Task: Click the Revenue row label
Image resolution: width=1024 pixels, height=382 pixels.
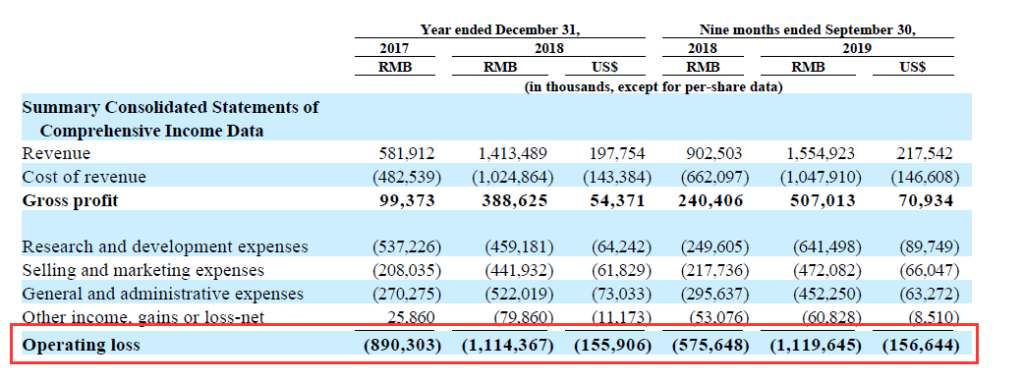Action: click(56, 153)
